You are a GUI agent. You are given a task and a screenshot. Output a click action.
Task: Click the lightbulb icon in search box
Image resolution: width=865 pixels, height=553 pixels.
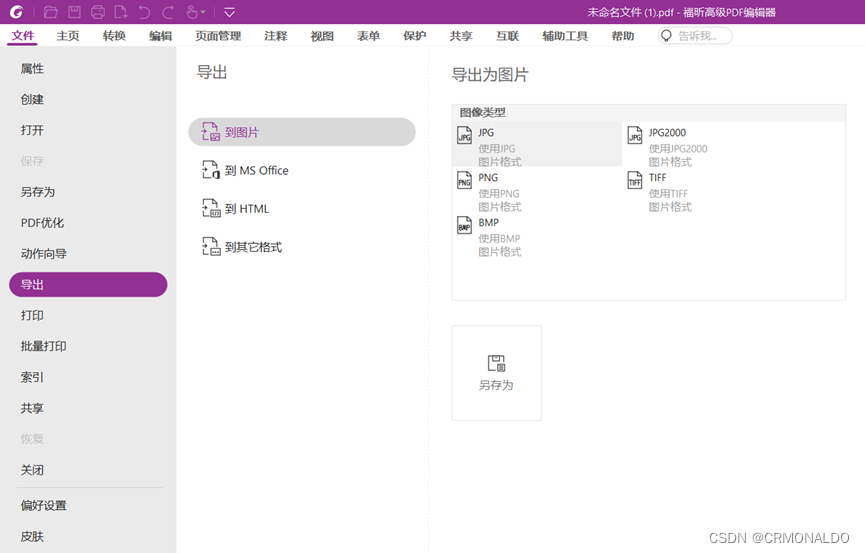666,36
